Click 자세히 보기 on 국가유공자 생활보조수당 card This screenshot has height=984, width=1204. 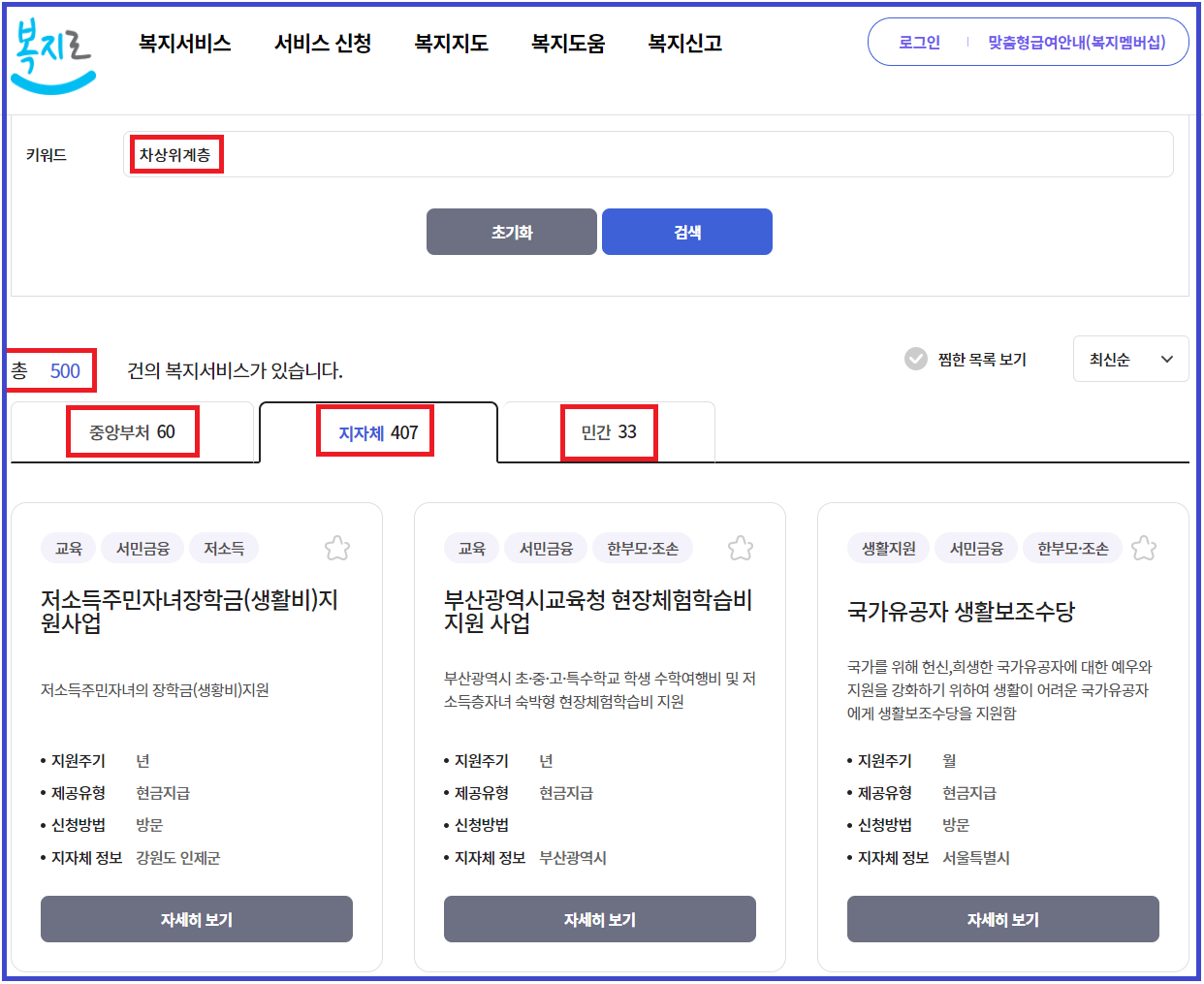pyautogui.click(x=1002, y=919)
